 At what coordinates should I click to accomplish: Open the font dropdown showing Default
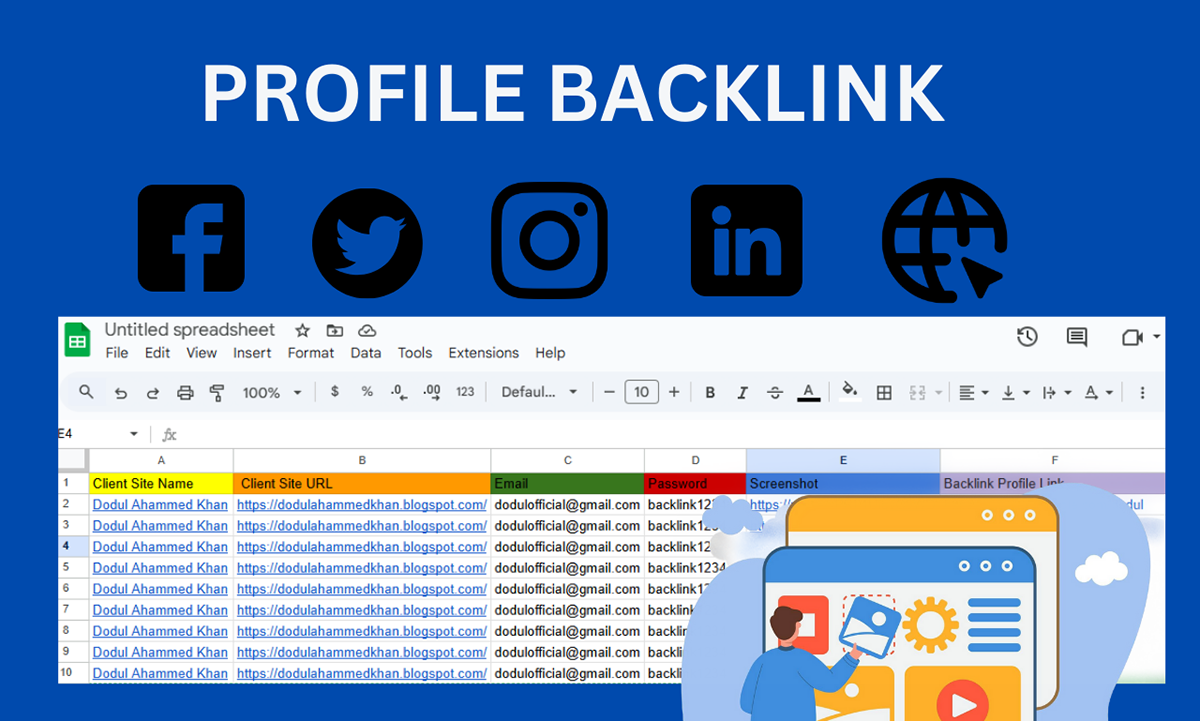point(538,392)
